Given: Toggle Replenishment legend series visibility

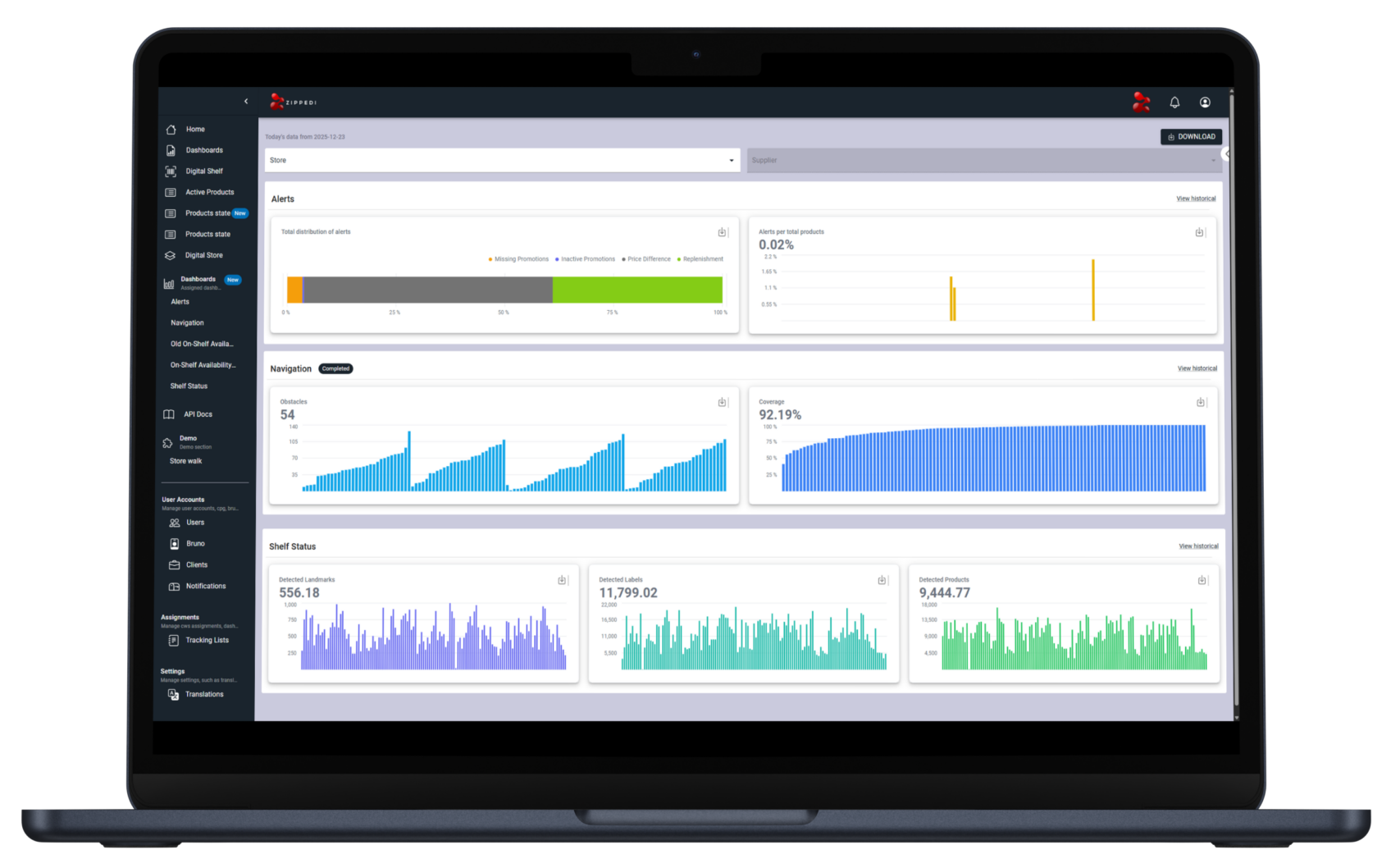Looking at the screenshot, I should (702, 259).
